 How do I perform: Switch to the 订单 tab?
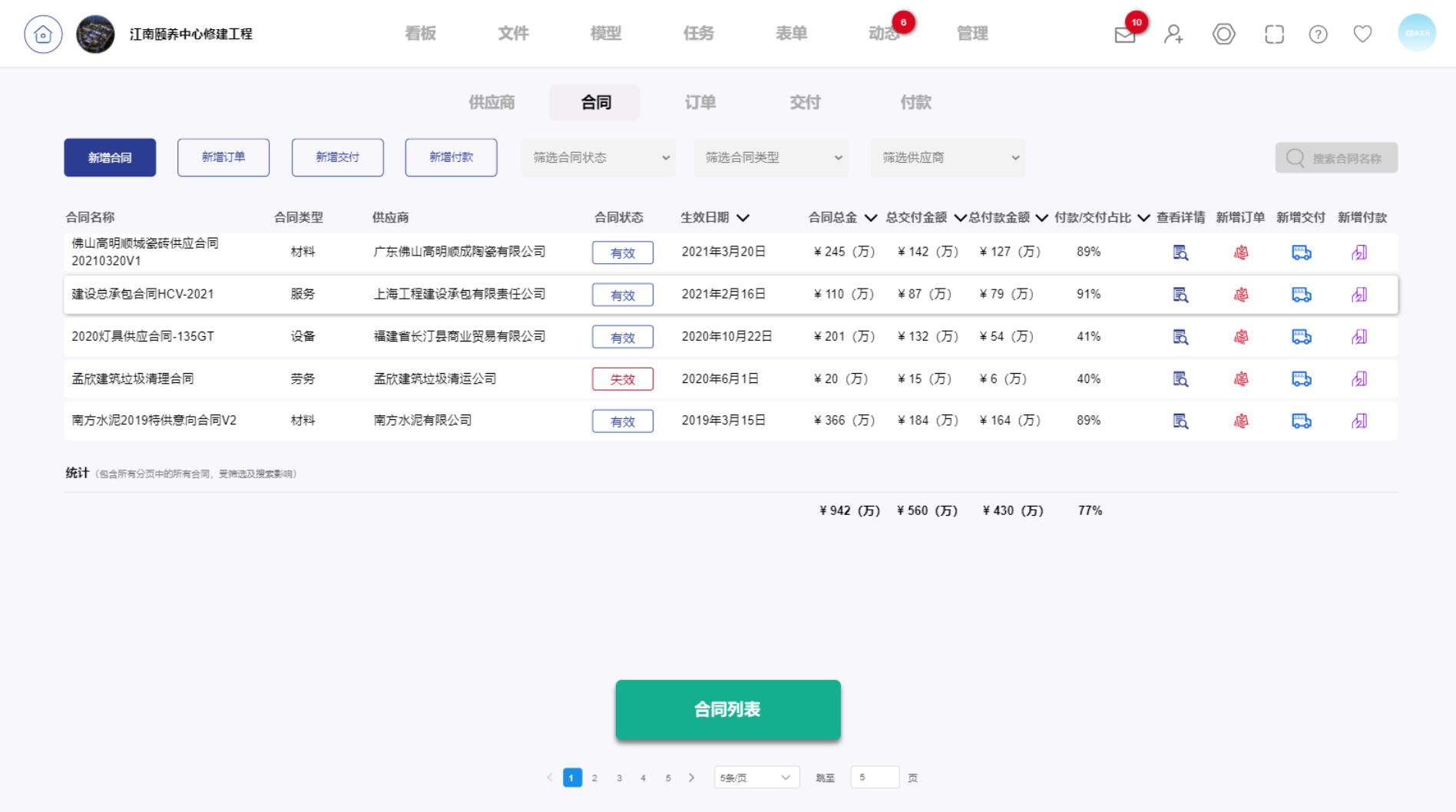click(700, 103)
